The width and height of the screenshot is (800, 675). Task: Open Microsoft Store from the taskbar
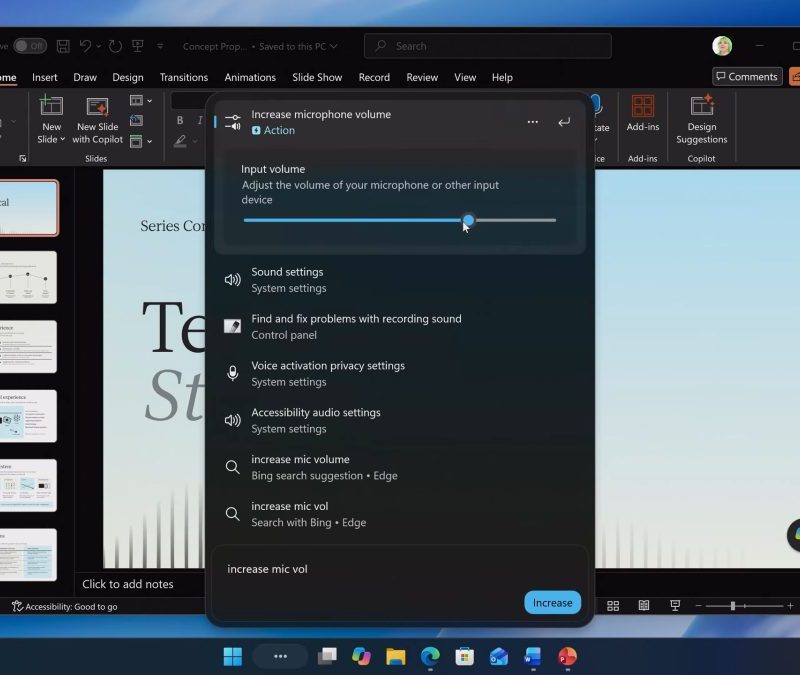click(464, 656)
